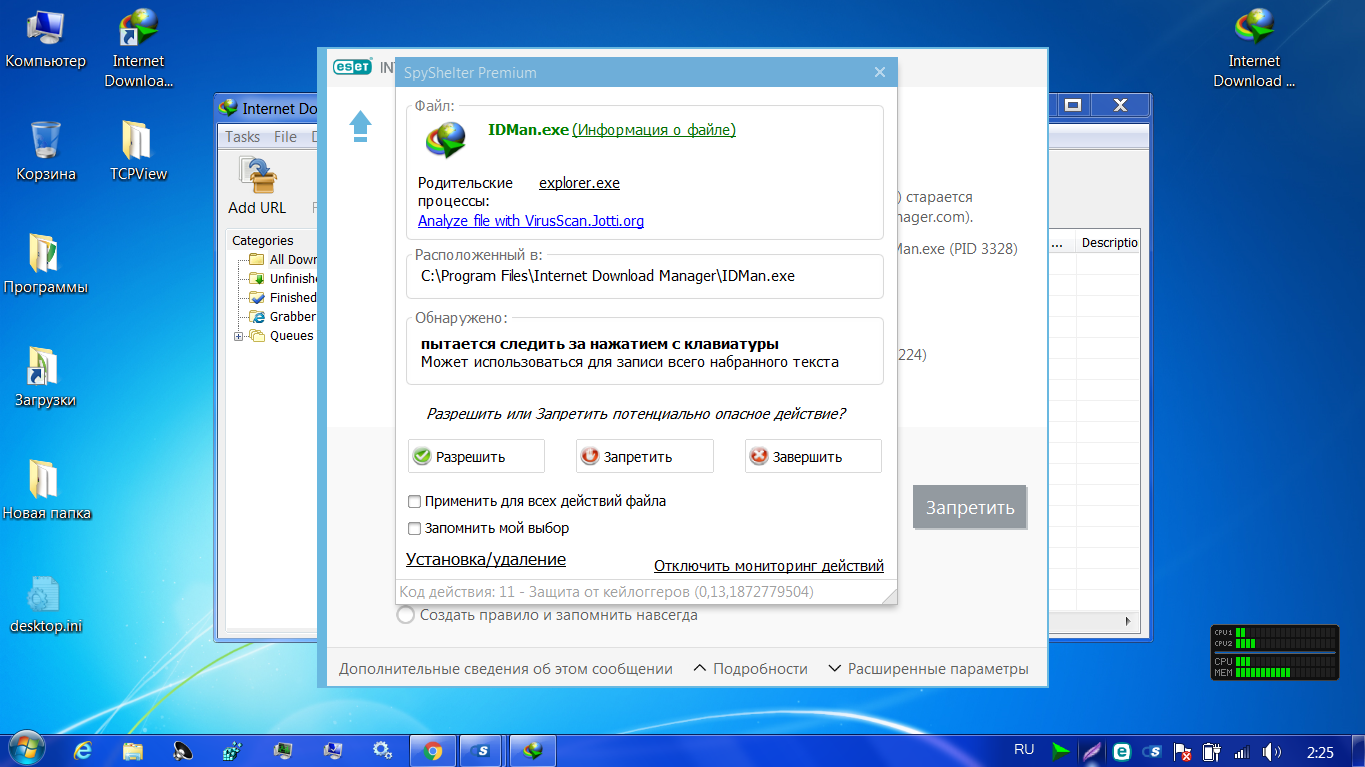Click the gears icon in the taskbar
The width and height of the screenshot is (1365, 767).
tap(382, 750)
